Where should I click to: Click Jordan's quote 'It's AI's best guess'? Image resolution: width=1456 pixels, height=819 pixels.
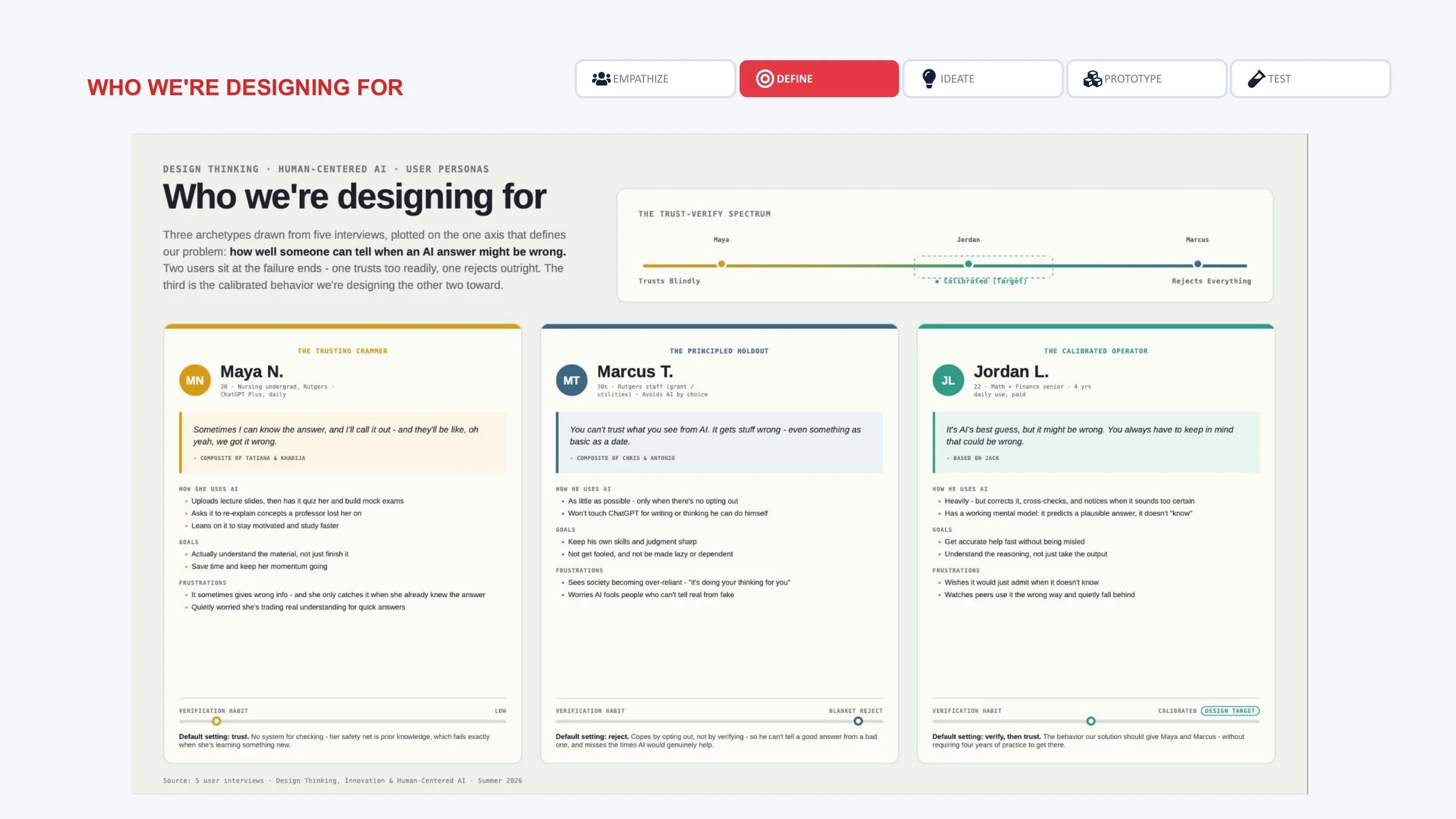click(x=1090, y=435)
